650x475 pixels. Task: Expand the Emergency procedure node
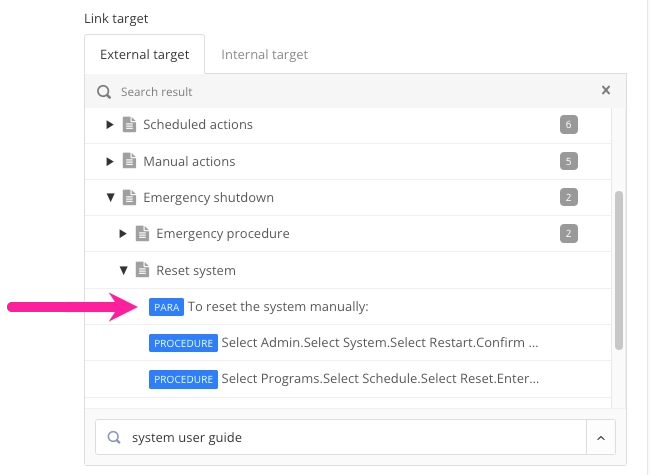point(123,233)
